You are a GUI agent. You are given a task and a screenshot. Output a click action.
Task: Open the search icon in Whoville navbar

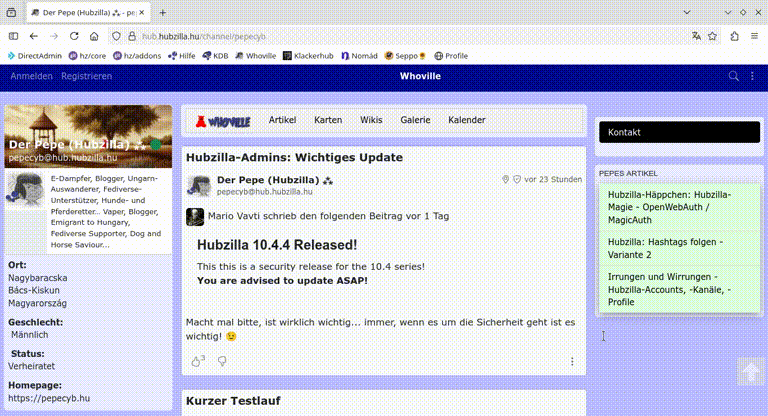pos(734,76)
